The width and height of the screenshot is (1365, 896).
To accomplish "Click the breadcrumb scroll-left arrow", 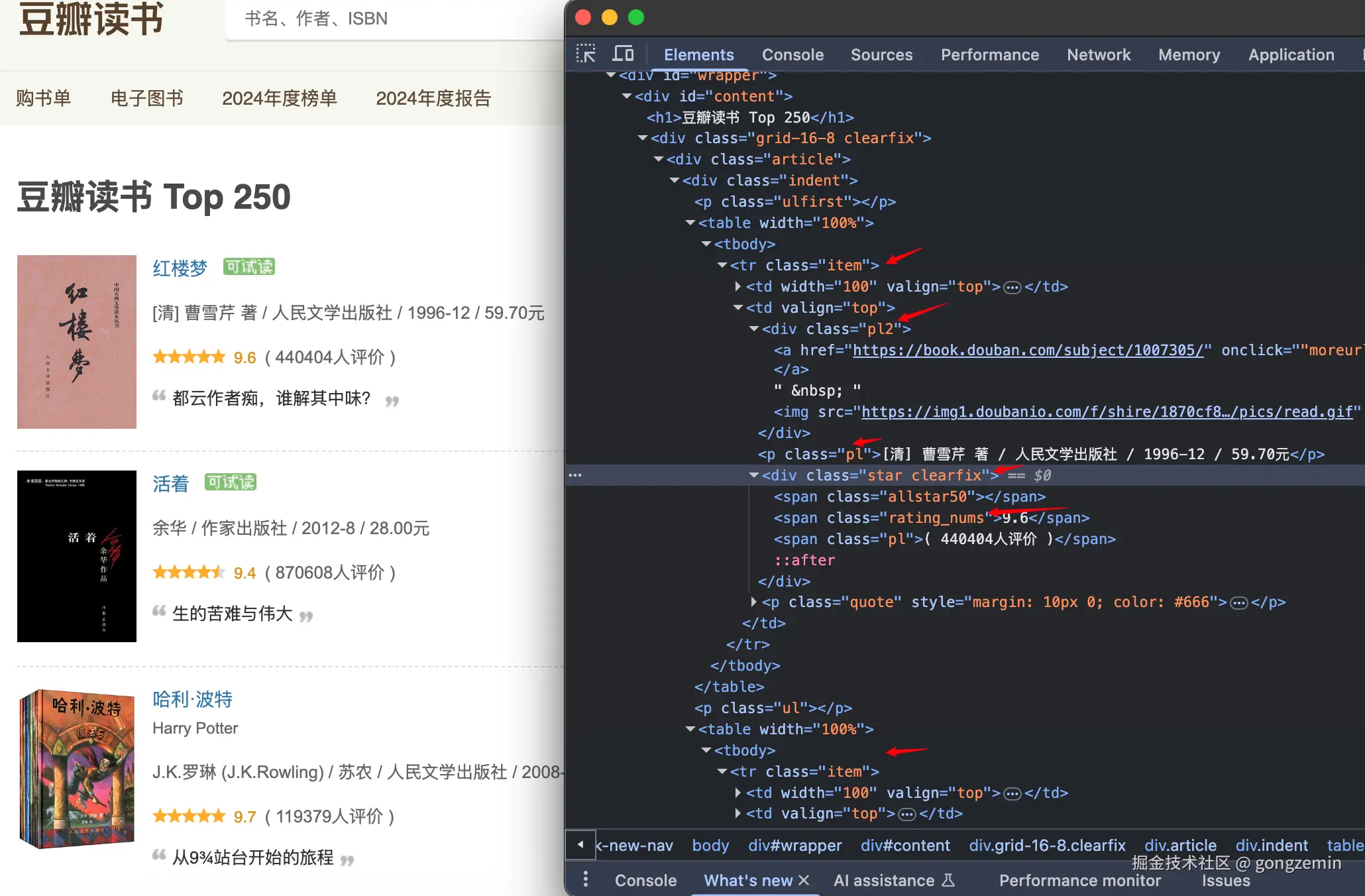I will 580,844.
